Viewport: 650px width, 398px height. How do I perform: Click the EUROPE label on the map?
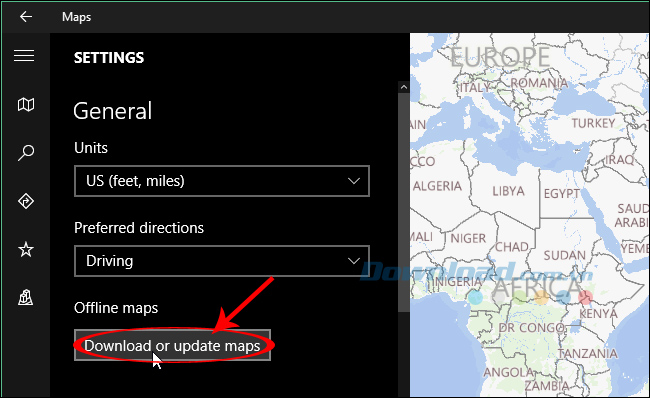click(x=500, y=57)
